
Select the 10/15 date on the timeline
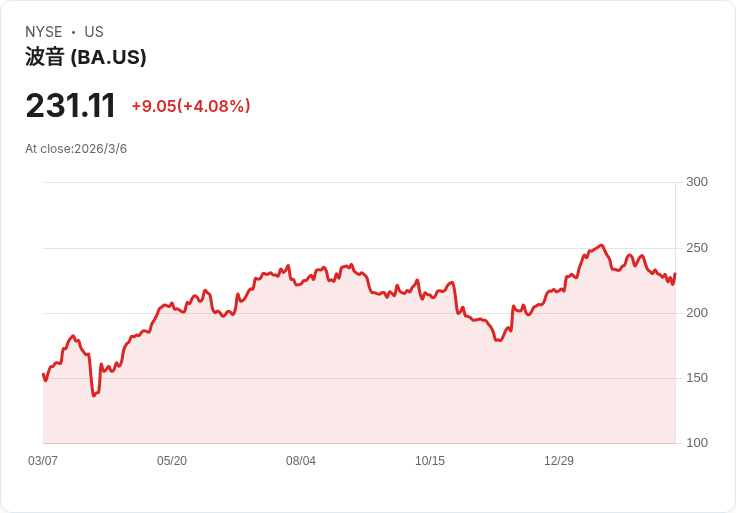(430, 461)
